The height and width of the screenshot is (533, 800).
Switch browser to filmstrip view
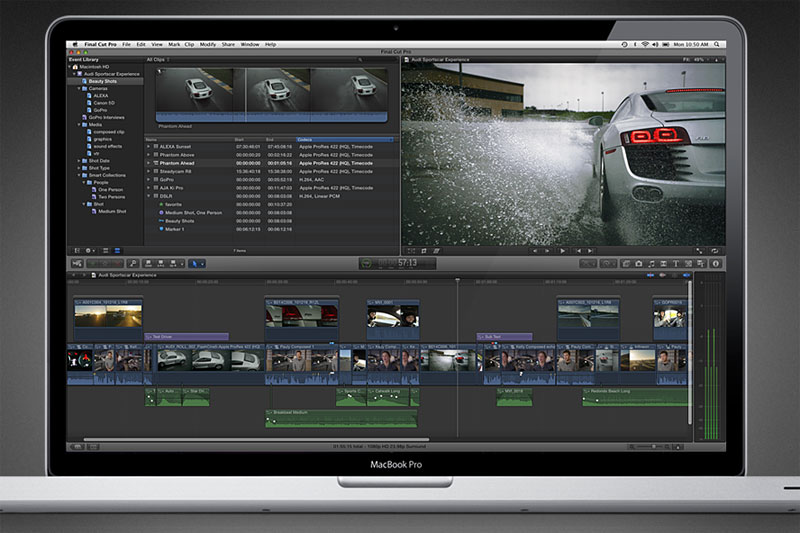[x=106, y=250]
